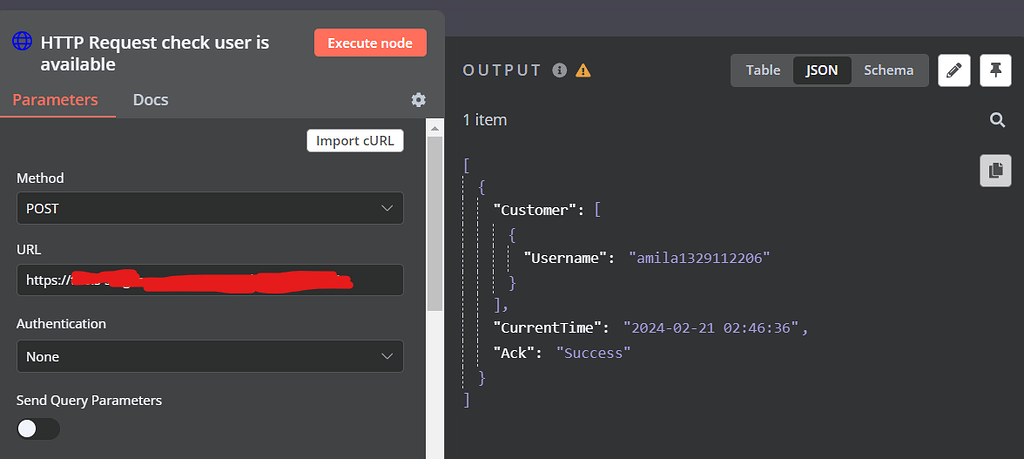
Task: Copy JSON output to clipboard
Action: (x=995, y=170)
